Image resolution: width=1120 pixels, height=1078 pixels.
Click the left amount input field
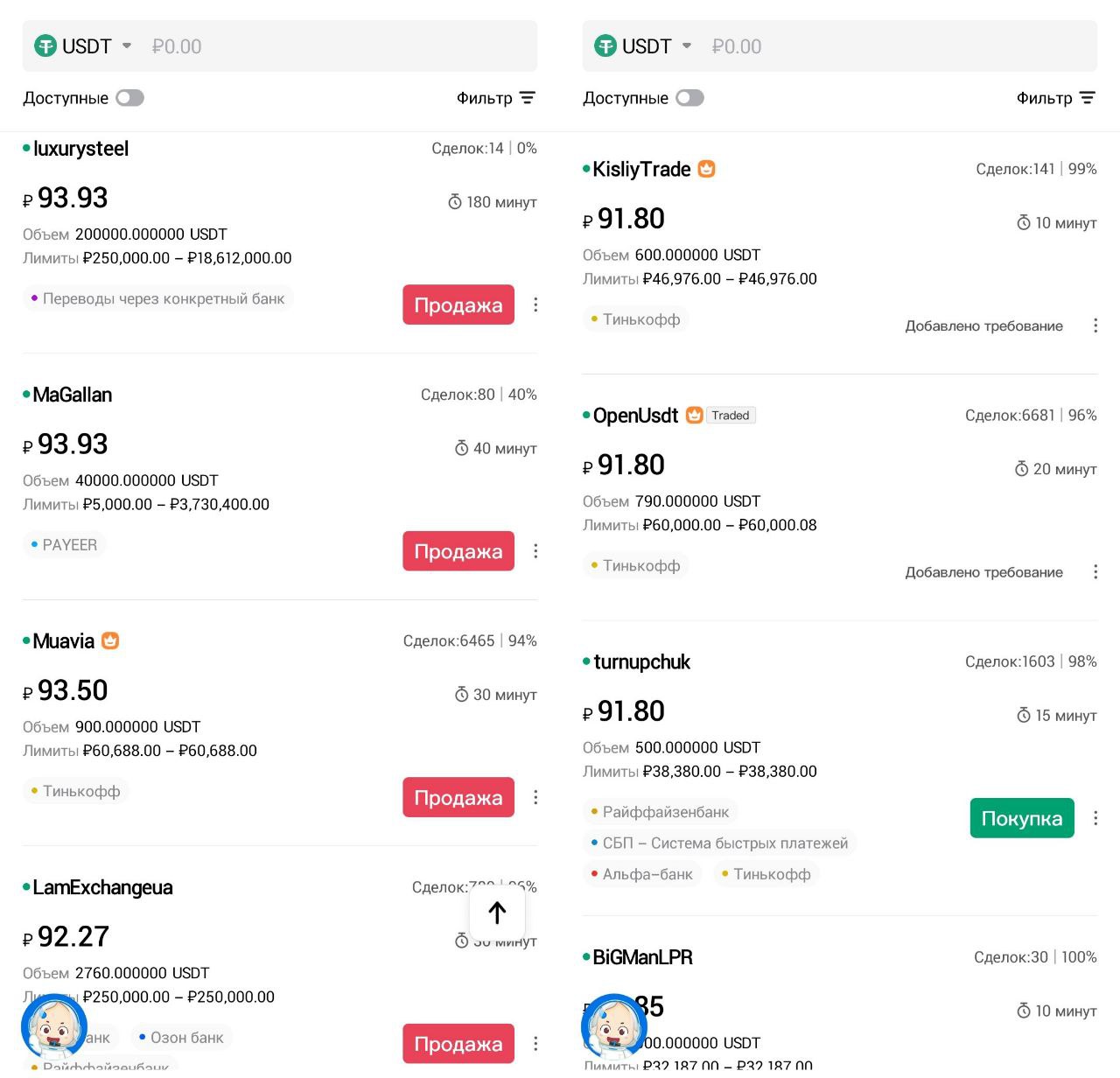pyautogui.click(x=341, y=46)
